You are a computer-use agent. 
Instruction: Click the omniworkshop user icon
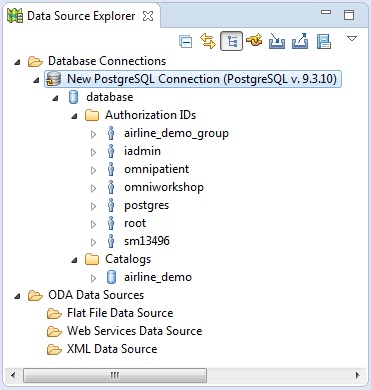tap(111, 187)
